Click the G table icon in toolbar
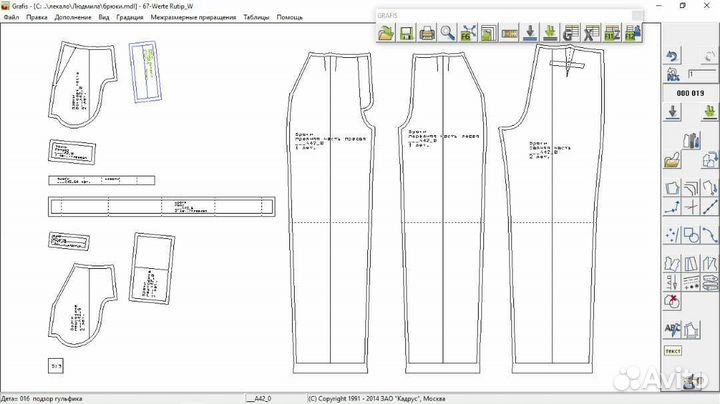This screenshot has width=720, height=404. click(x=569, y=33)
